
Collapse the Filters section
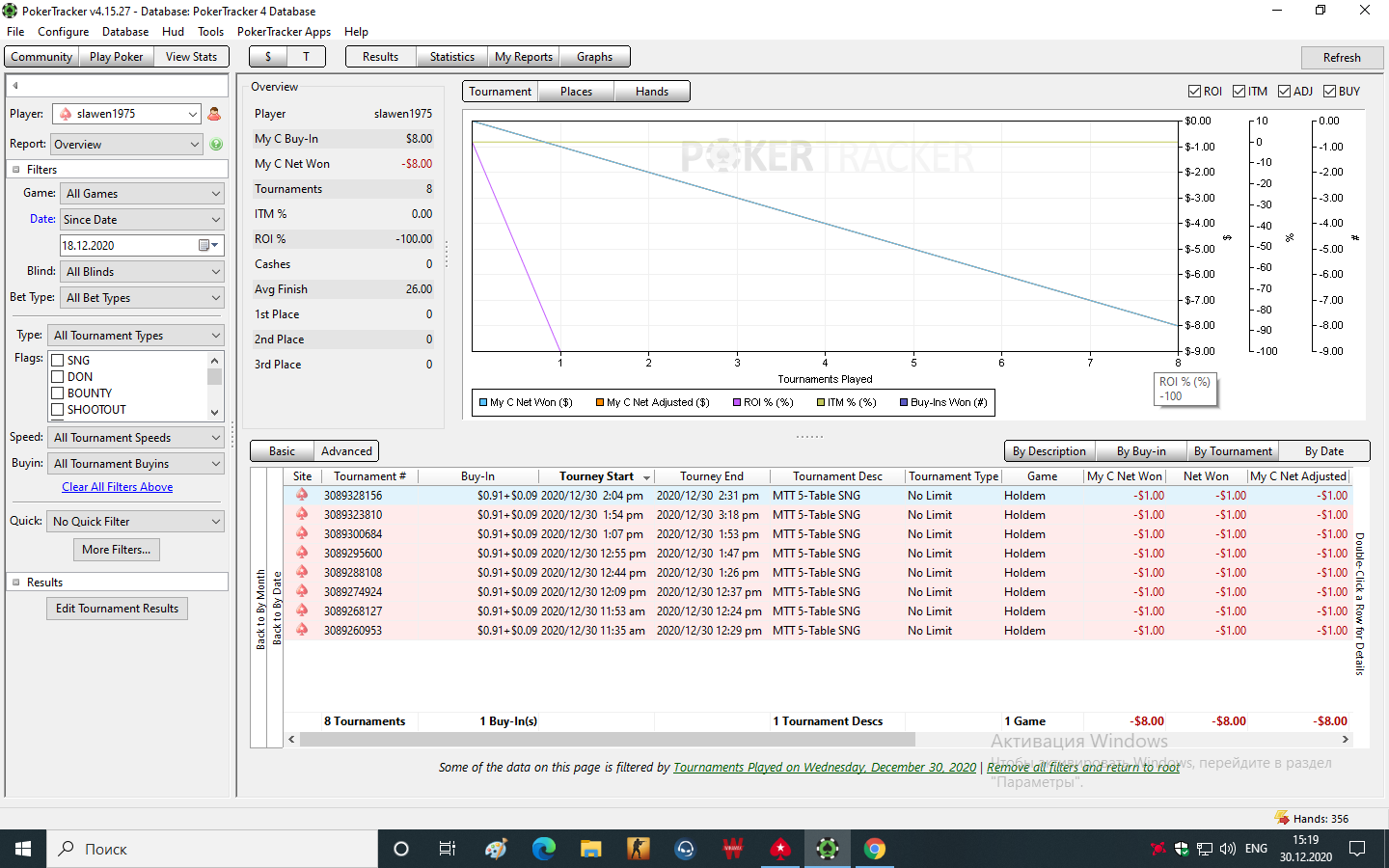(15, 170)
